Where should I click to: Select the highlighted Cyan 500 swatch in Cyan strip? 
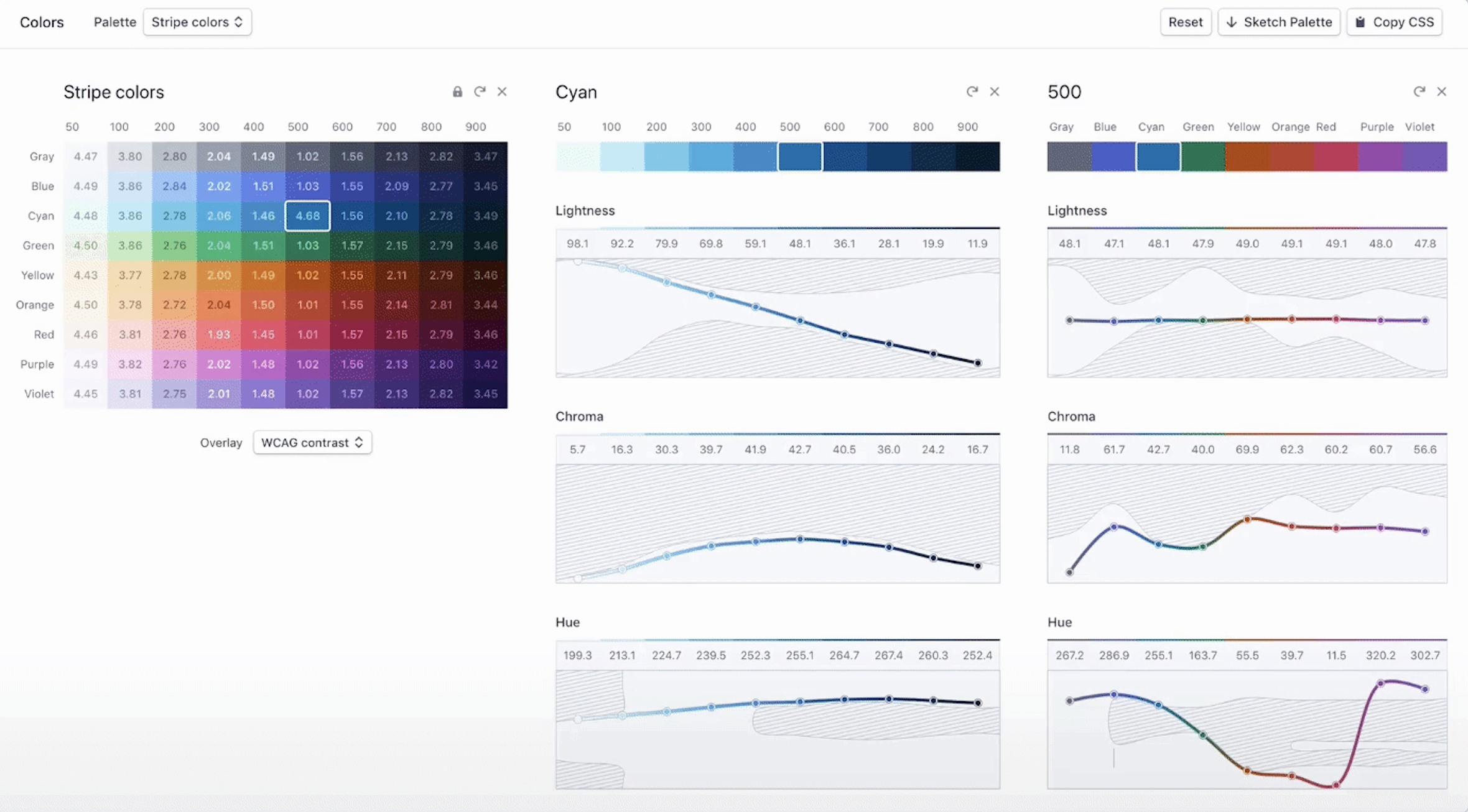[800, 157]
